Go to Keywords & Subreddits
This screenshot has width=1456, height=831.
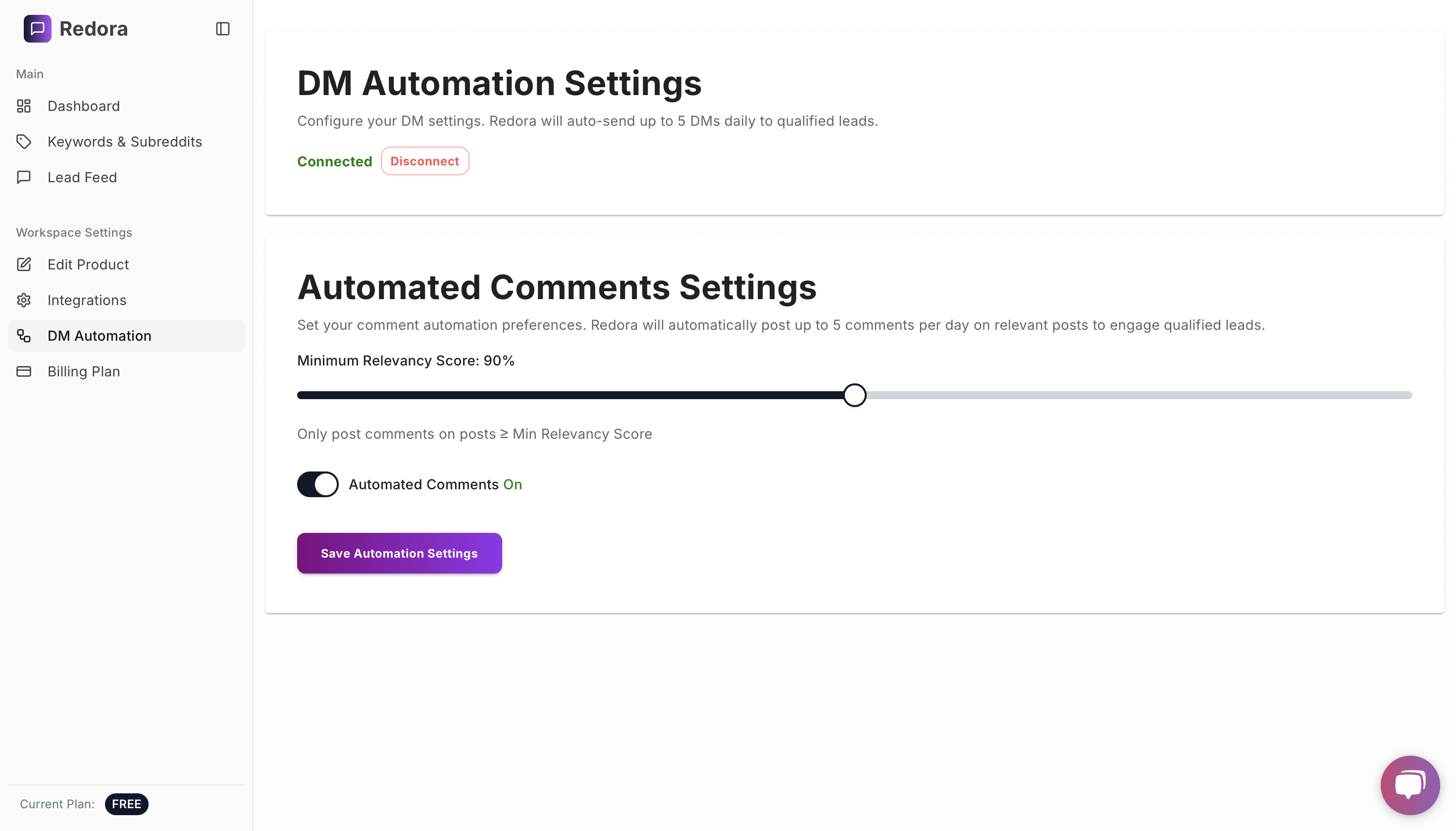(x=124, y=142)
